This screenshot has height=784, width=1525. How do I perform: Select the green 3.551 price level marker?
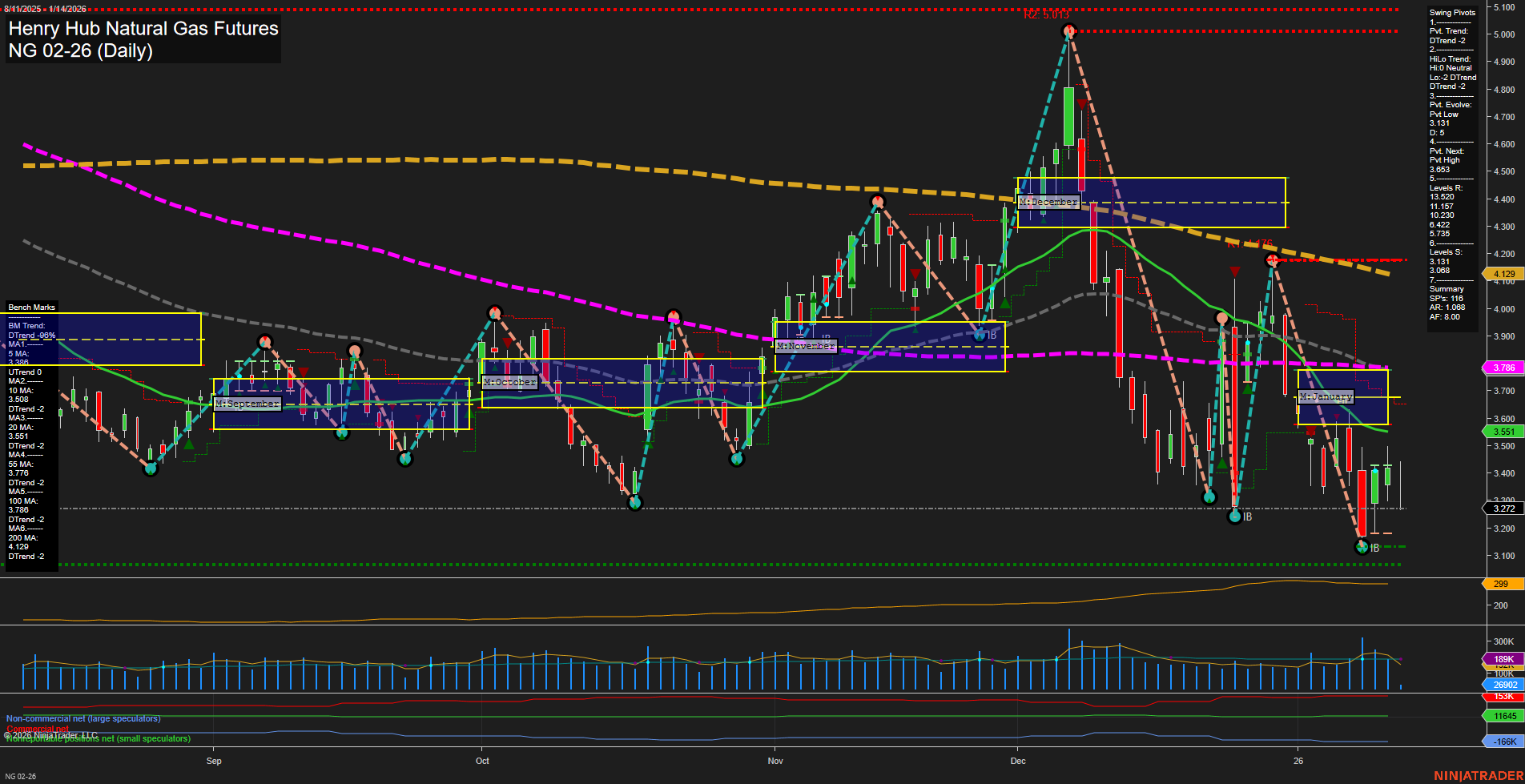coord(1503,431)
